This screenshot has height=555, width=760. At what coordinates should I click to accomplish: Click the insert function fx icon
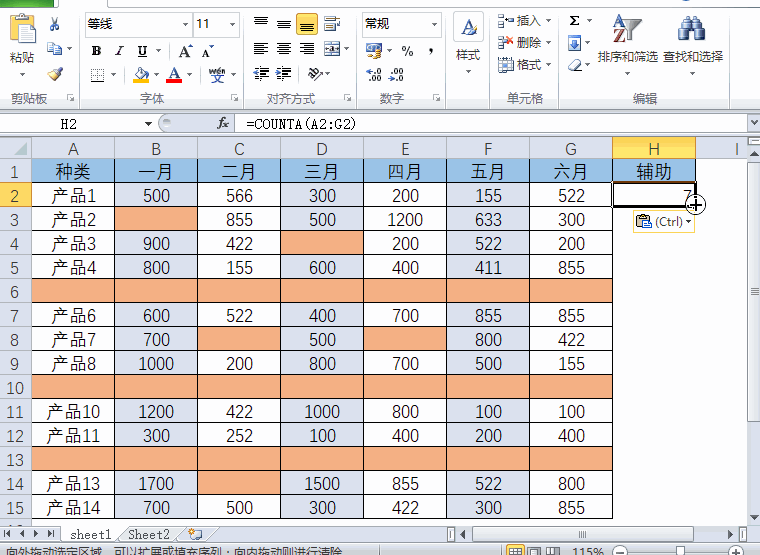222,124
